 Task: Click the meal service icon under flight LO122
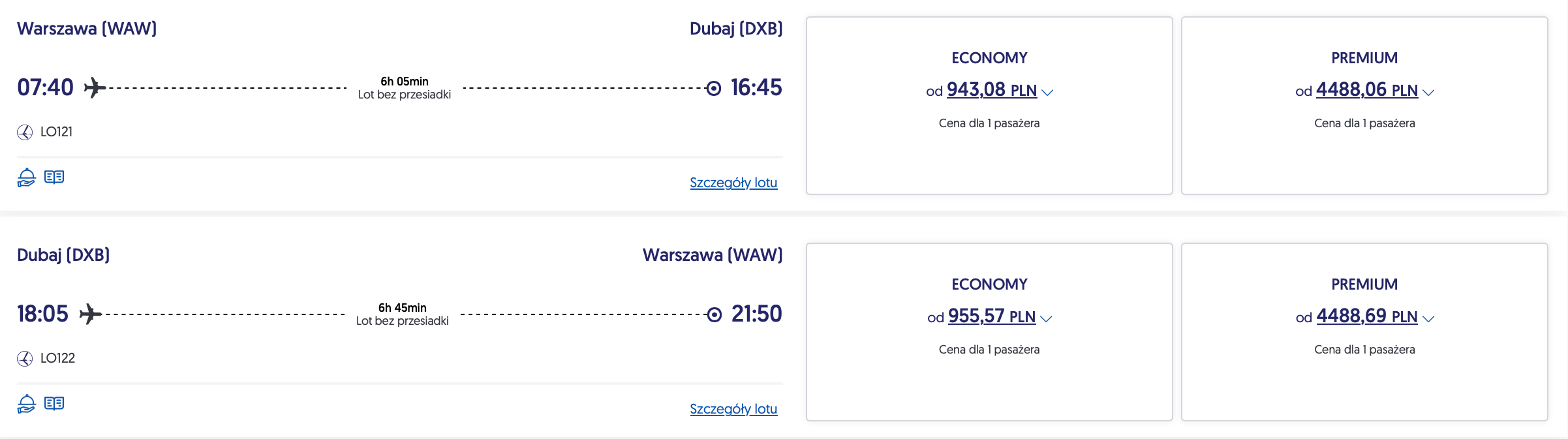point(26,404)
